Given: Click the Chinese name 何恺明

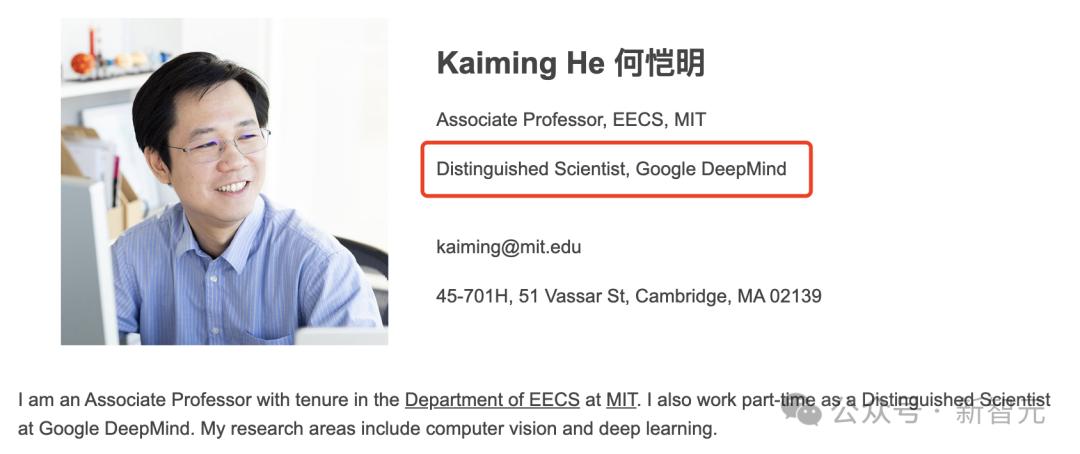Looking at the screenshot, I should [x=659, y=63].
